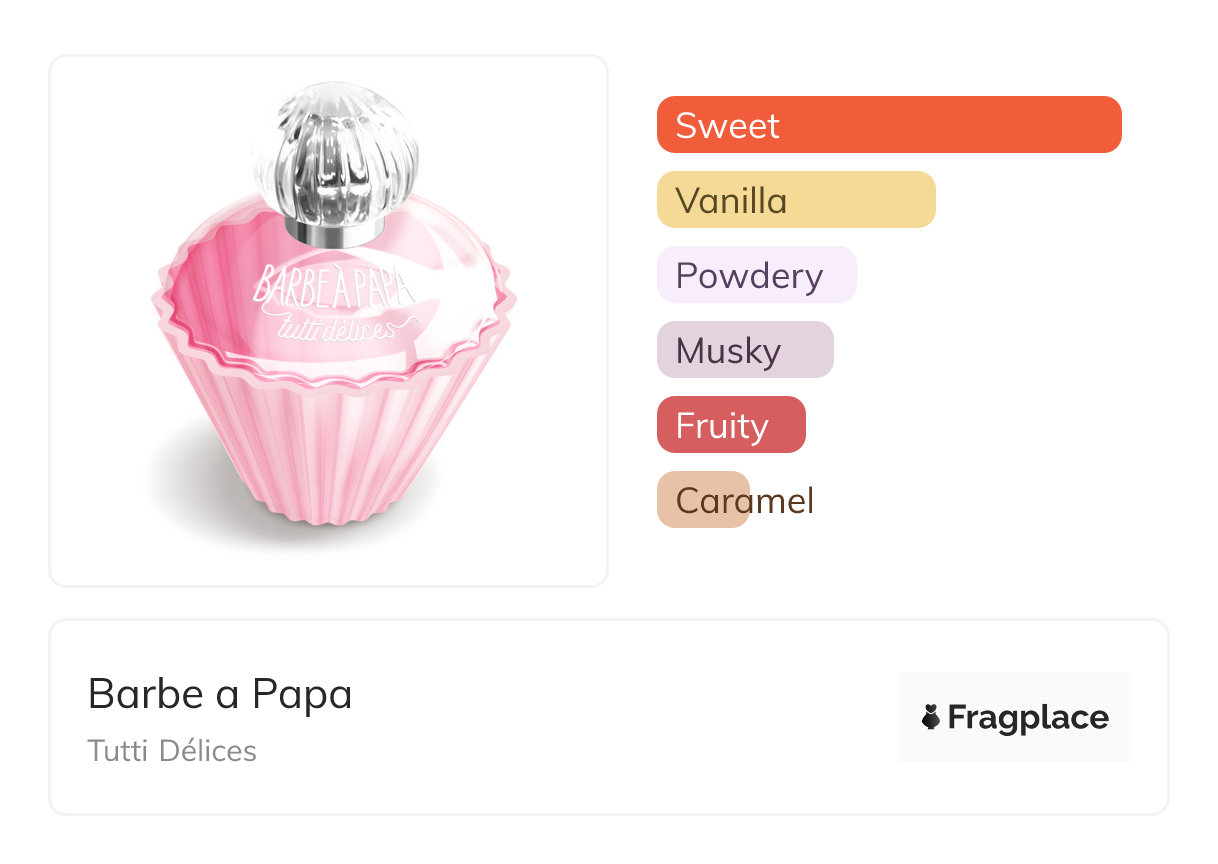Click the word Vanilla in yellow bar

[x=731, y=200]
